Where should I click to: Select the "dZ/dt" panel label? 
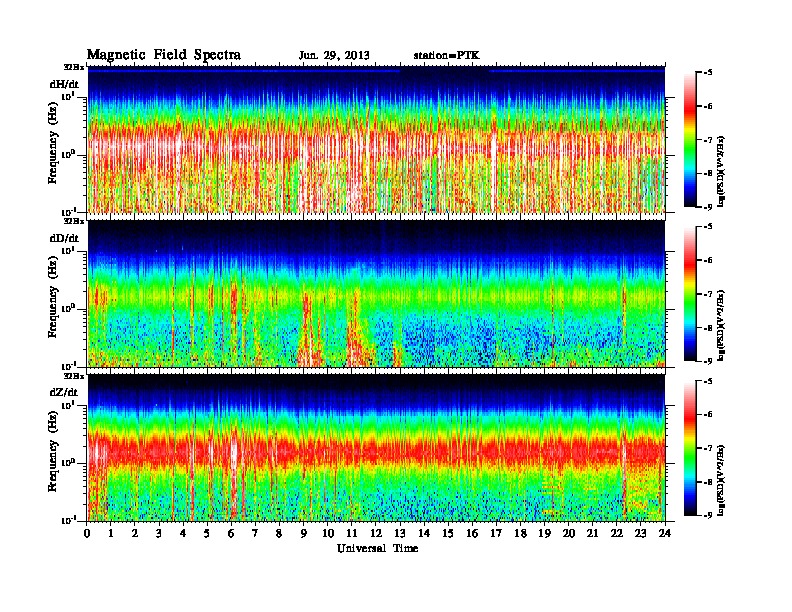click(x=64, y=392)
